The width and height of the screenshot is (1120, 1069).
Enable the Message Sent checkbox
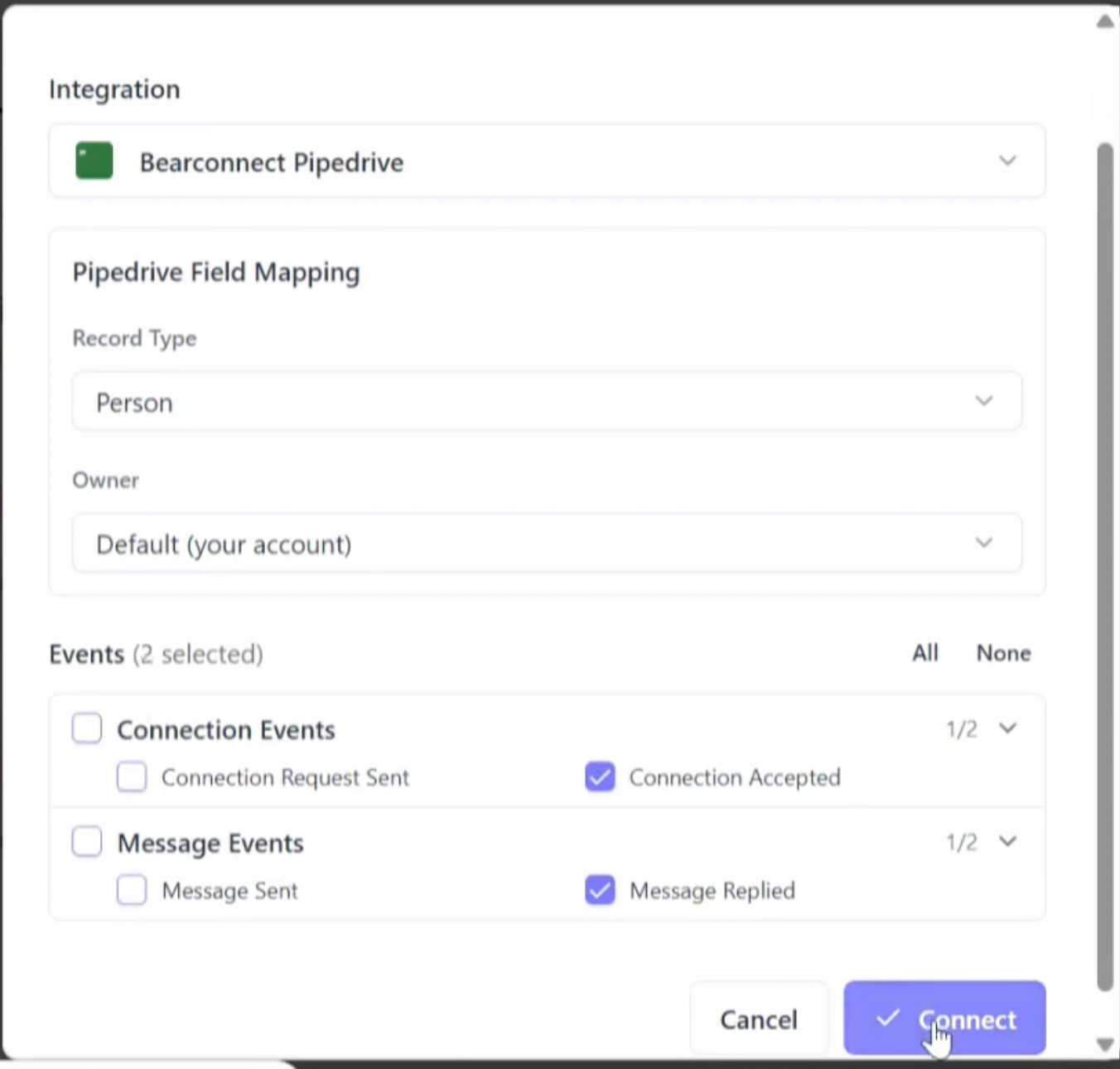tap(132, 890)
